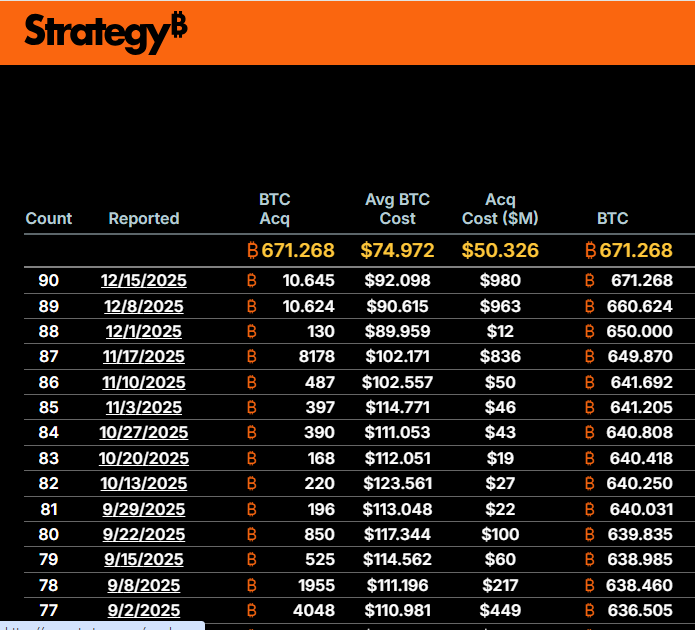Click the Count column header
Screen dimensions: 695x630
tap(49, 218)
